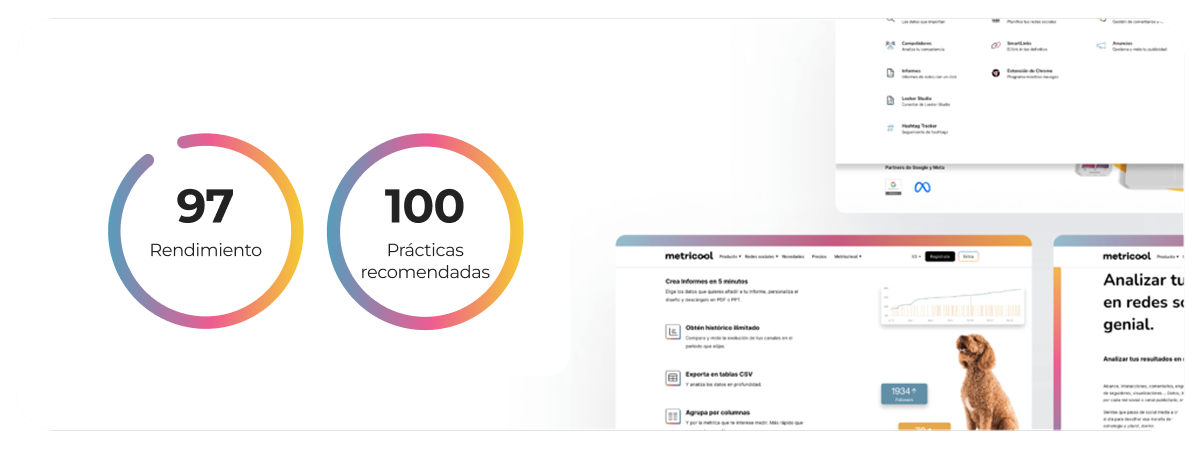Open the Redes sociales dropdown menu

(x=761, y=257)
